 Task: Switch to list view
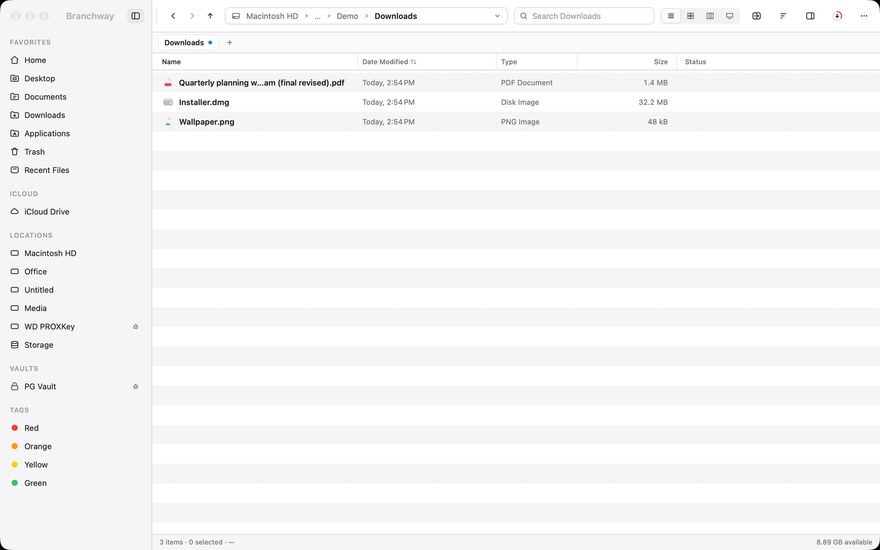[671, 16]
